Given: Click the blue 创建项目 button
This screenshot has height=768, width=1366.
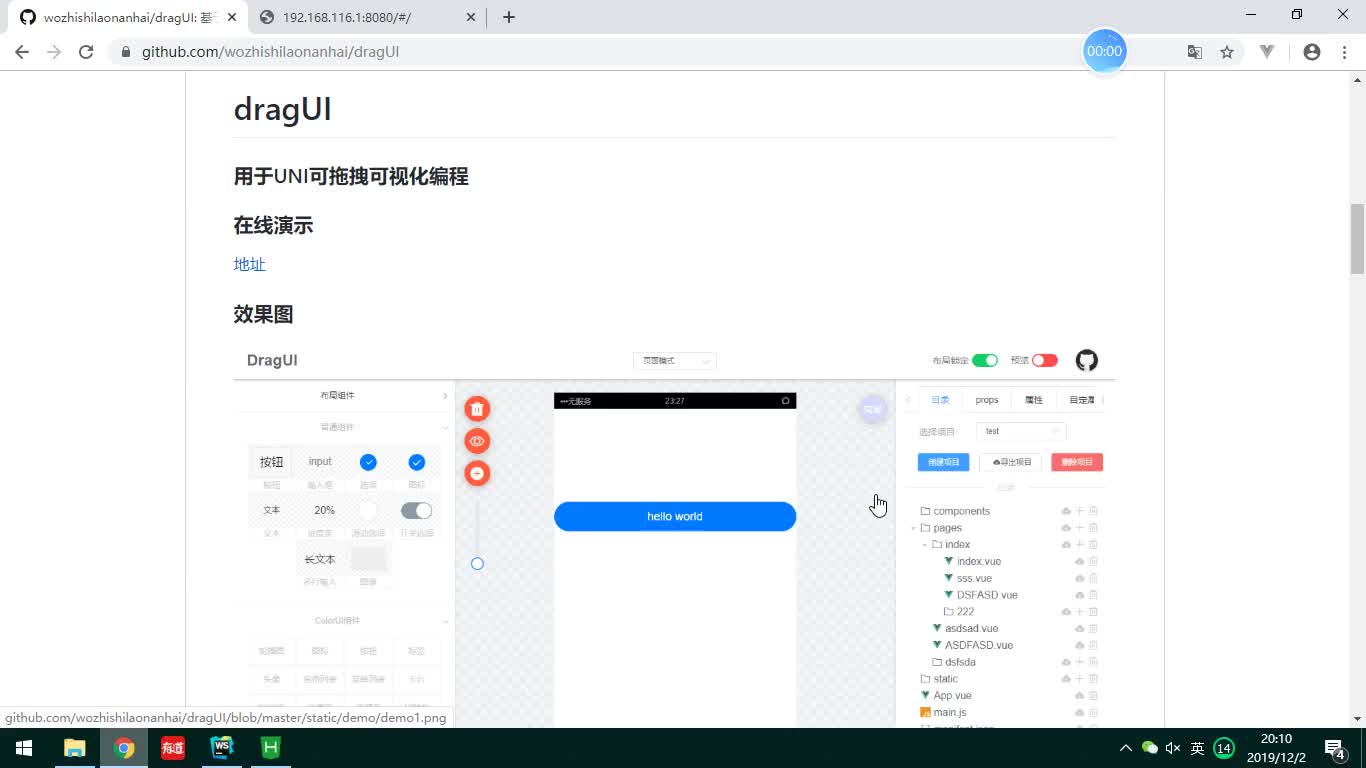Looking at the screenshot, I should (942, 461).
